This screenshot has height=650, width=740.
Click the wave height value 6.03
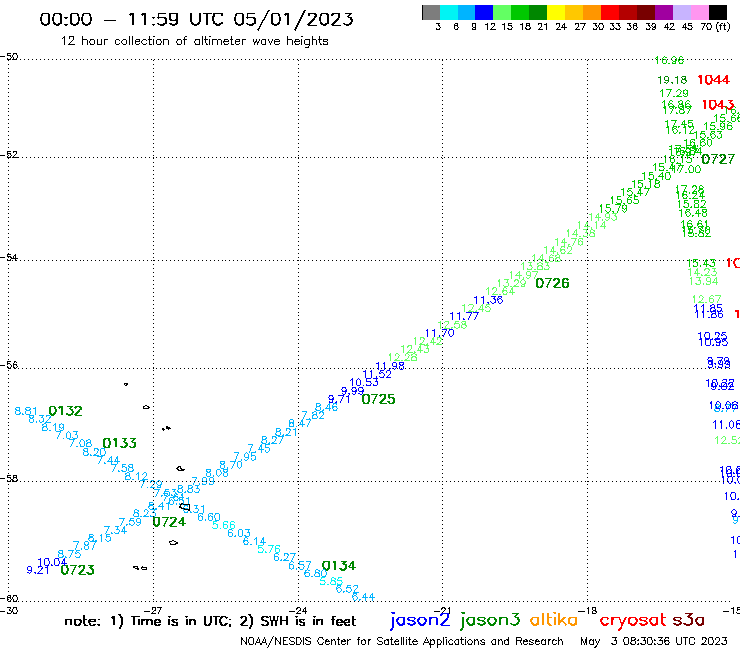click(239, 533)
